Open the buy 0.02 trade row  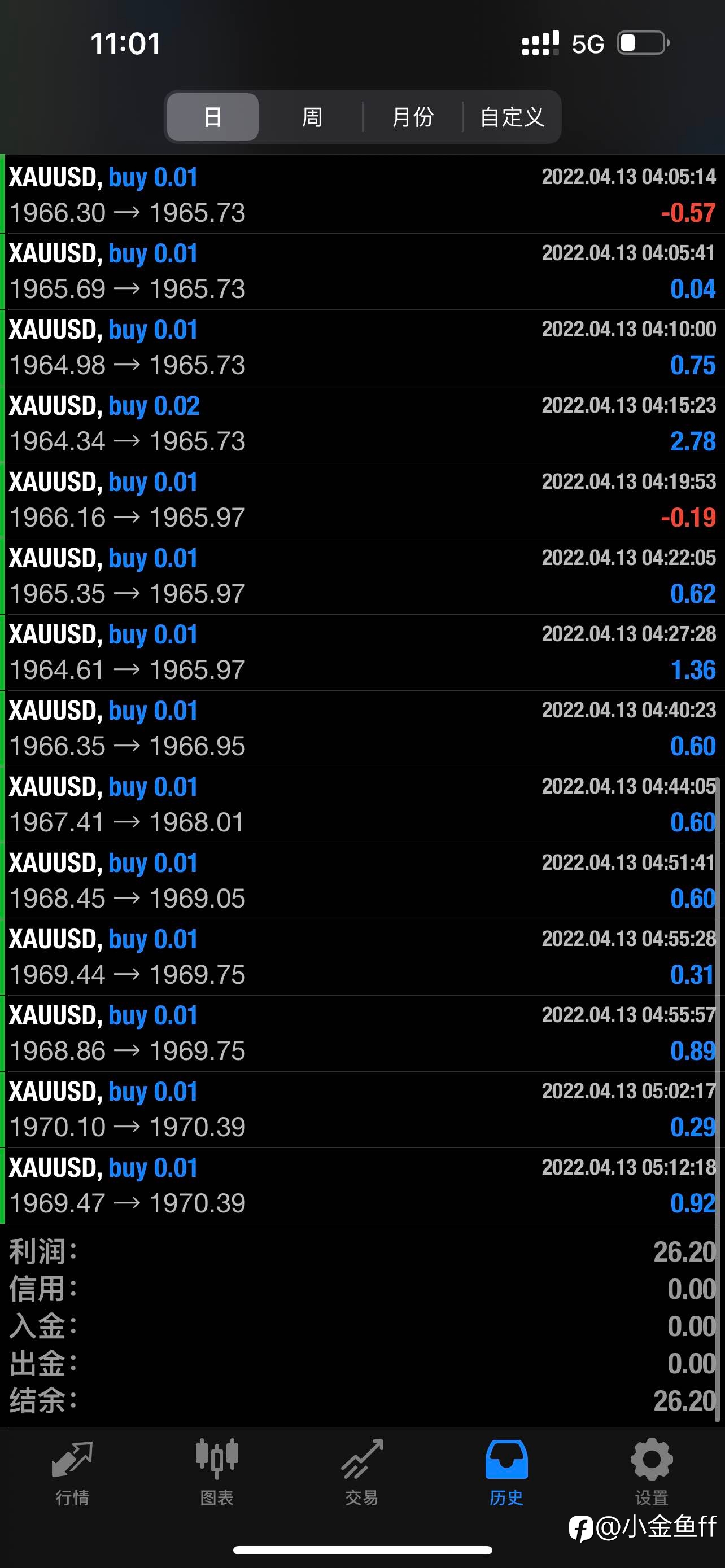click(362, 424)
